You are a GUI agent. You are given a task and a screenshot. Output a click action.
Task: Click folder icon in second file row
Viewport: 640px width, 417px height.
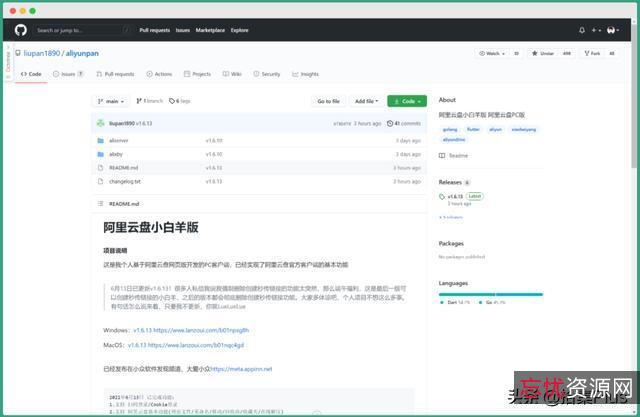pos(100,154)
